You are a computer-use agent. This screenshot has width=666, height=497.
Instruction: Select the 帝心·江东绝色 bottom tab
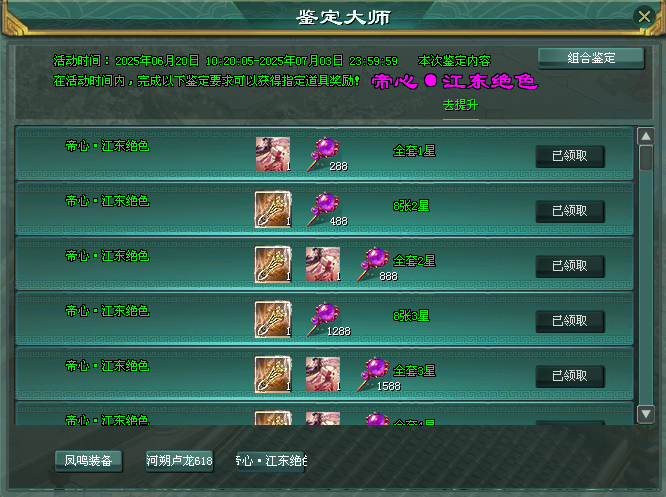(271, 461)
